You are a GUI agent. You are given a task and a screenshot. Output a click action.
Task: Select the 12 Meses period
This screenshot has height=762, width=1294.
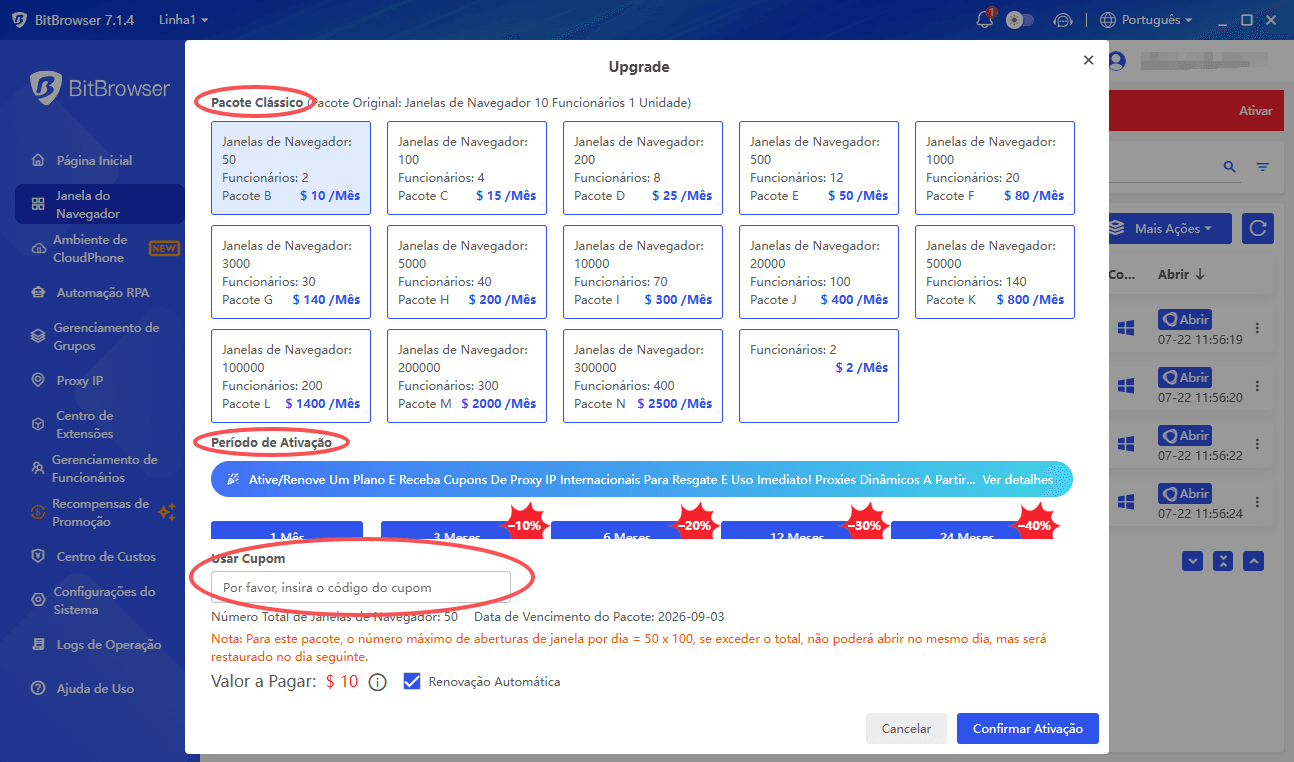click(797, 531)
